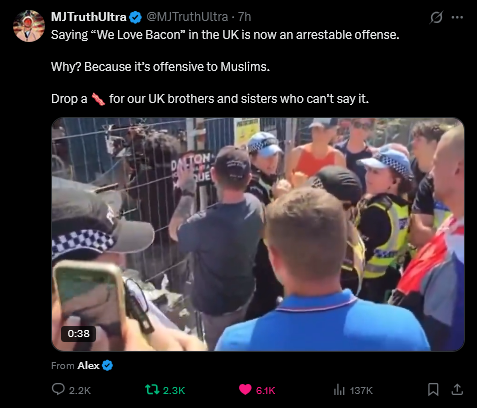Viewport: 477px width, 408px height.
Task: Open the three-dot more options menu
Action: pos(457,17)
